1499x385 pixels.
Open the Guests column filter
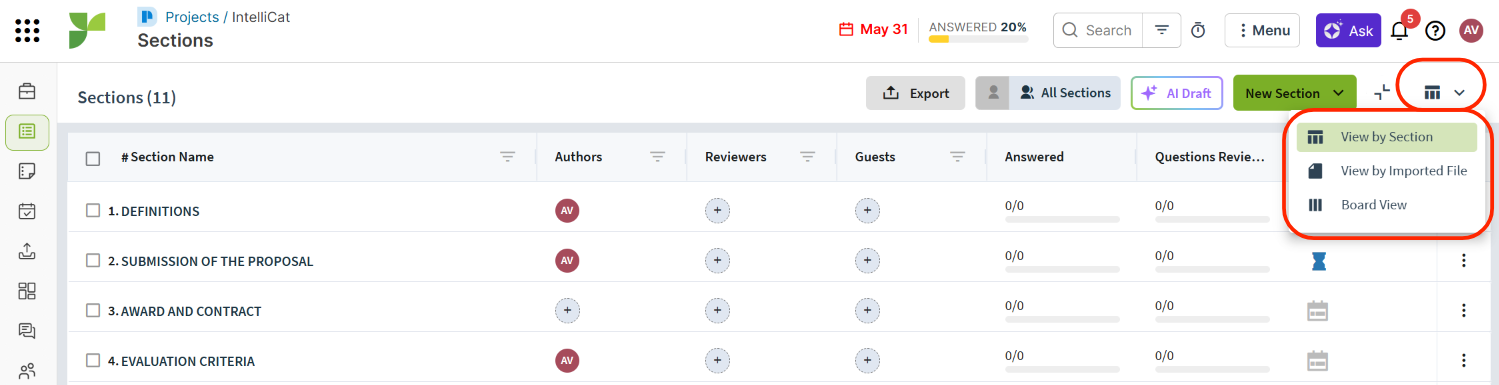[958, 157]
